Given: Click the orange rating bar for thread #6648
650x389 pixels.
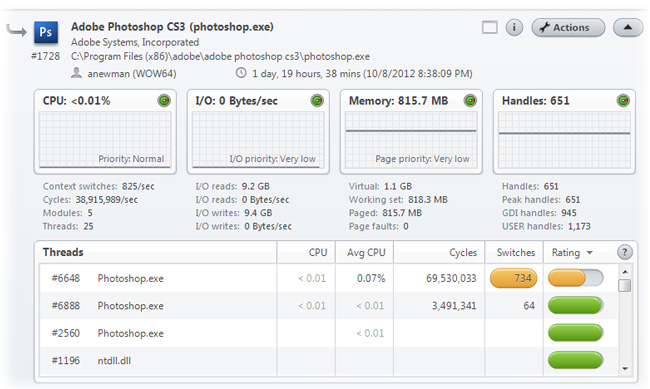Looking at the screenshot, I should tap(575, 278).
